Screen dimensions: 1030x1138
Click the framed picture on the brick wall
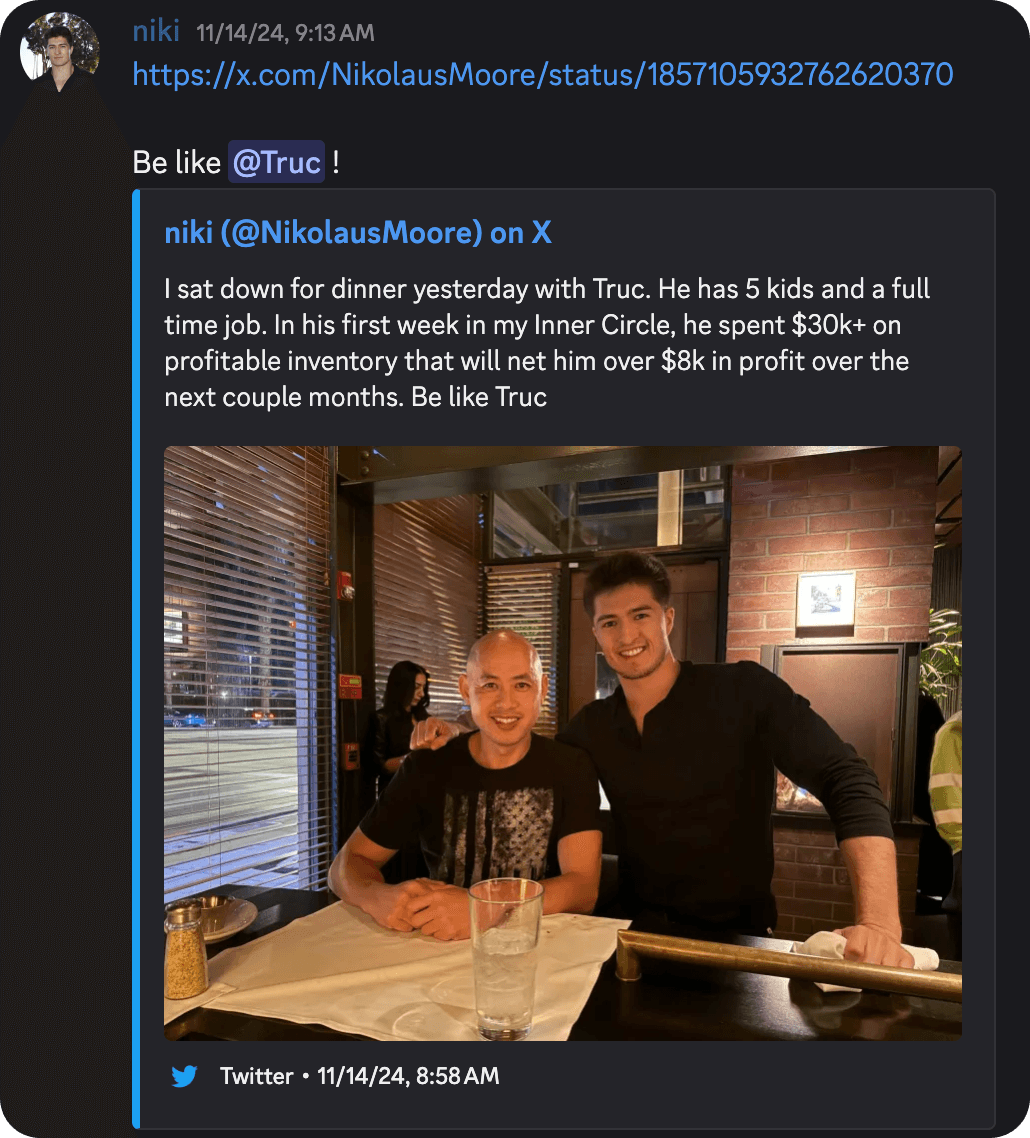pos(825,598)
